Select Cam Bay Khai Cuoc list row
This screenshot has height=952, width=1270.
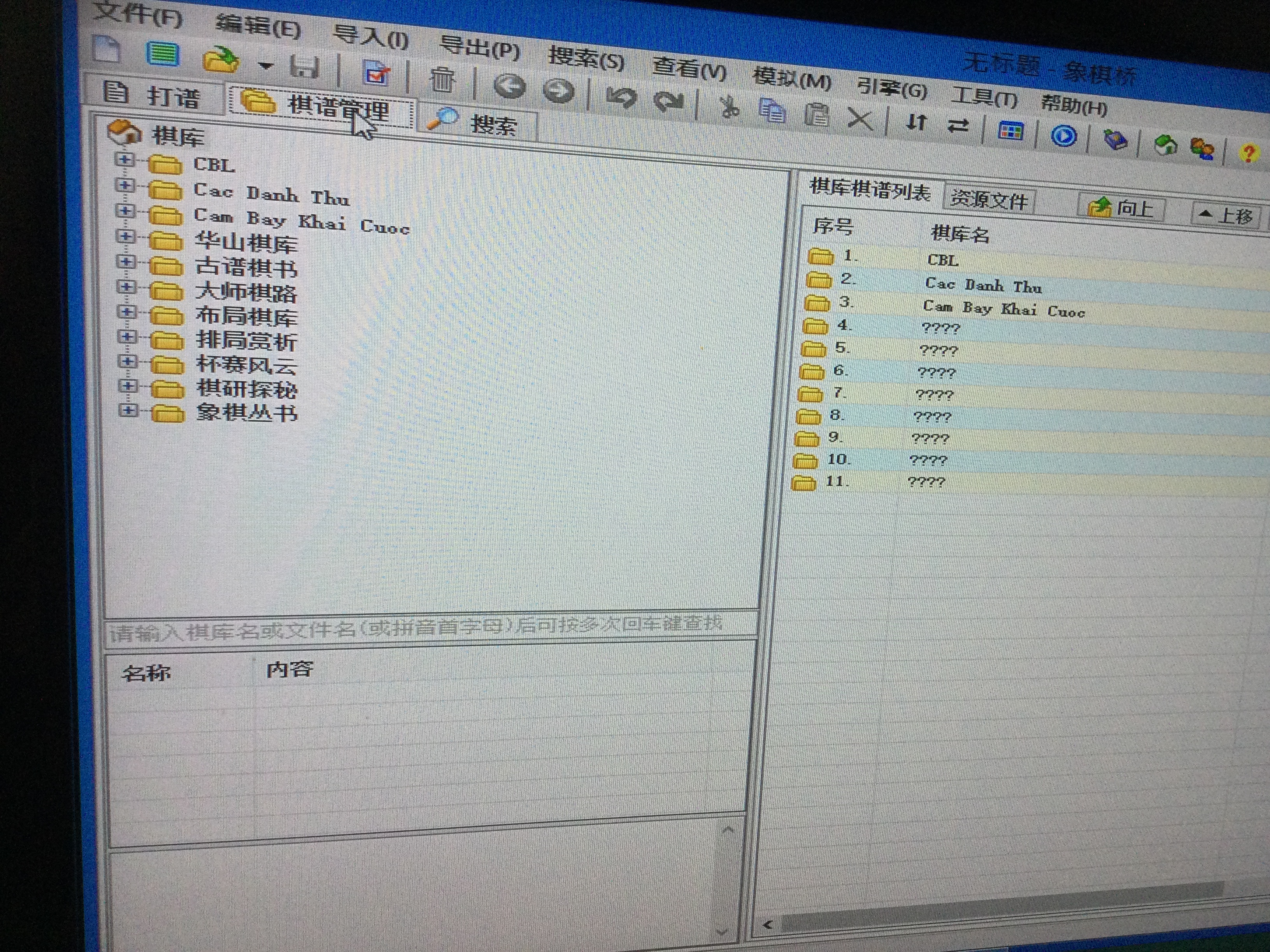coord(1003,309)
